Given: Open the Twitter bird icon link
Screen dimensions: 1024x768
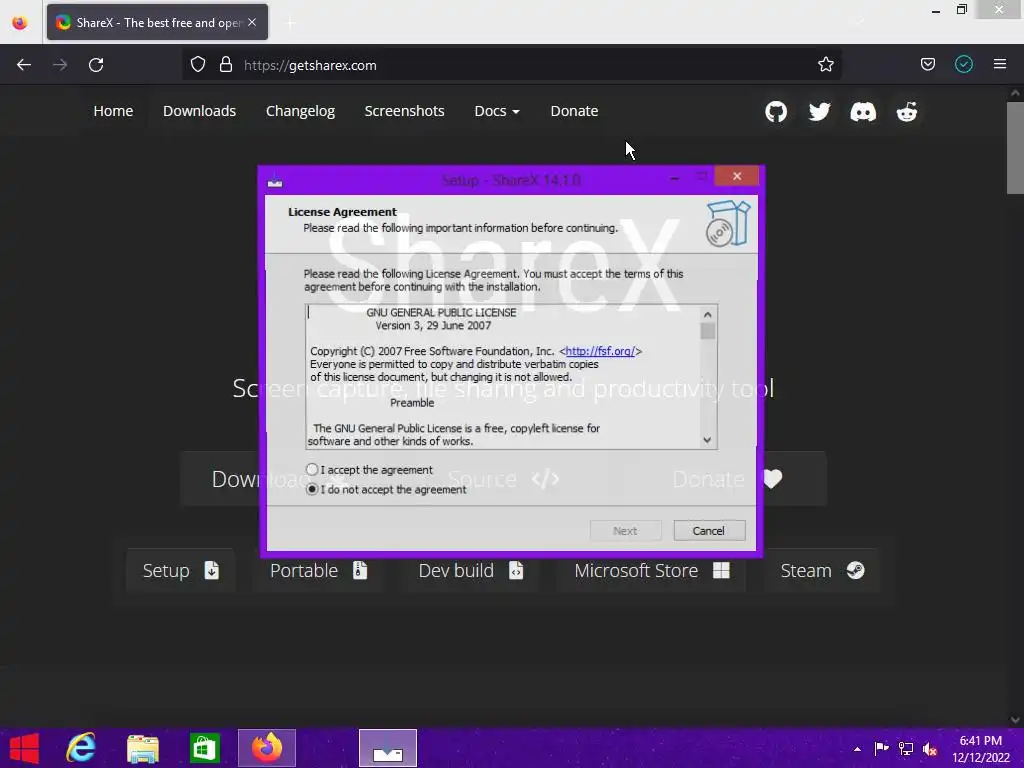Looking at the screenshot, I should click(x=820, y=112).
